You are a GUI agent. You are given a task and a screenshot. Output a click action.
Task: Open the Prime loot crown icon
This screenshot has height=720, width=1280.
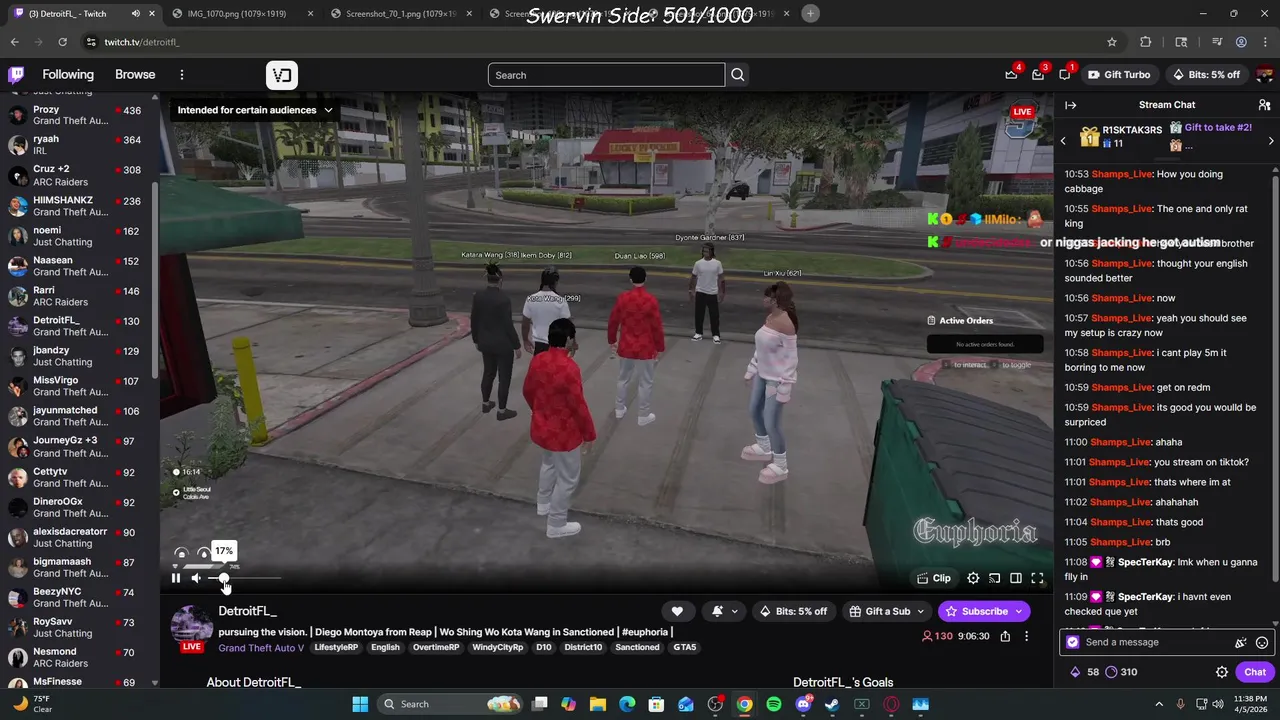(x=1012, y=75)
